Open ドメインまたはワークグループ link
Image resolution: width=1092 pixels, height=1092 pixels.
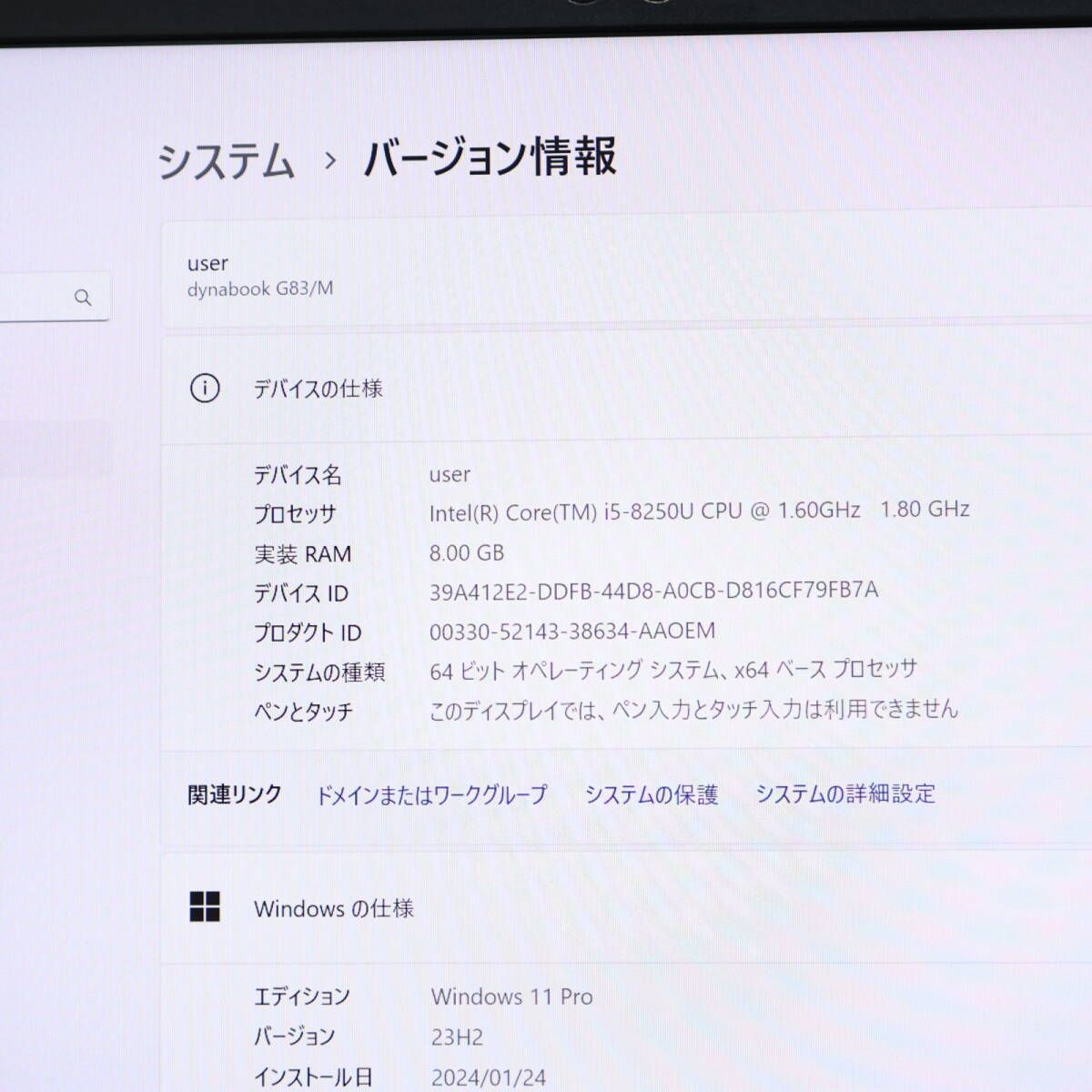pyautogui.click(x=431, y=794)
